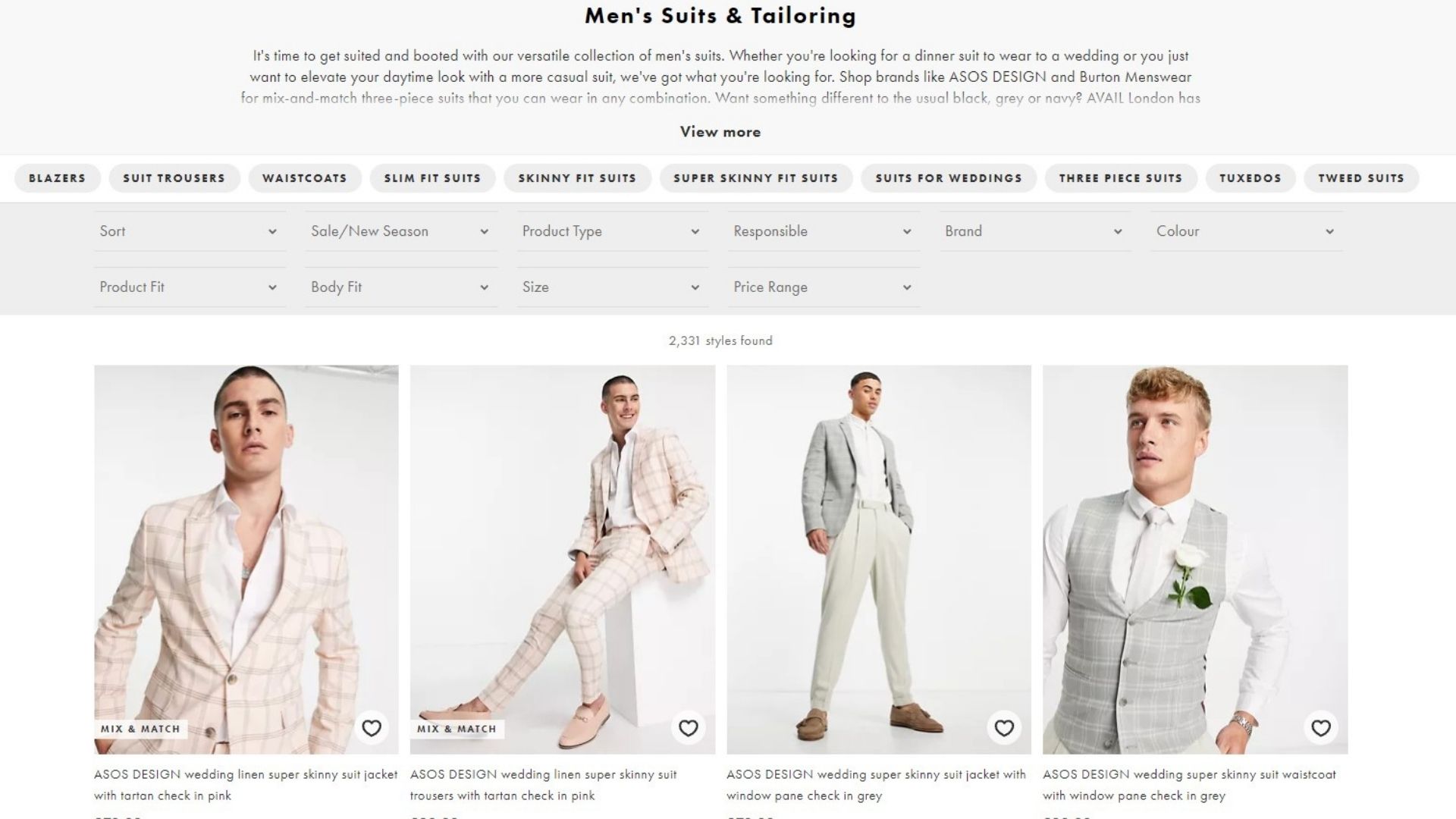This screenshot has width=1456, height=819.
Task: Open the Sort dropdown
Action: click(x=189, y=231)
